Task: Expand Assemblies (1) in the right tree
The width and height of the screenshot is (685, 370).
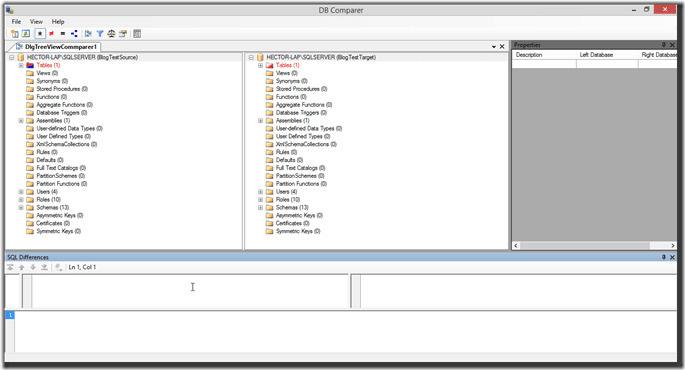Action: pyautogui.click(x=260, y=121)
